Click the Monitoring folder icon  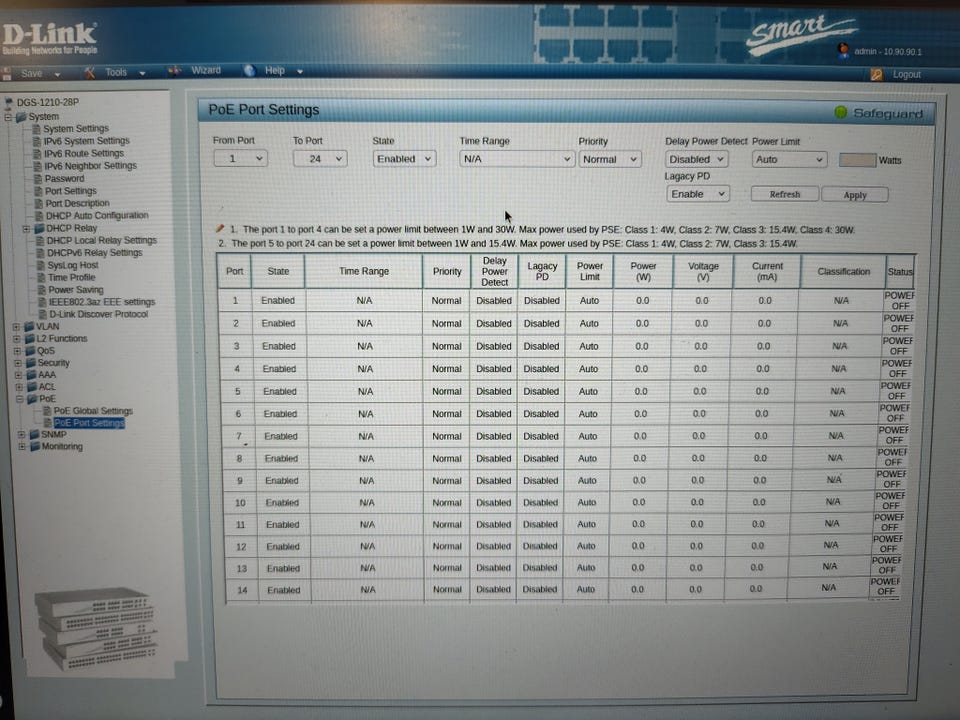[36, 446]
